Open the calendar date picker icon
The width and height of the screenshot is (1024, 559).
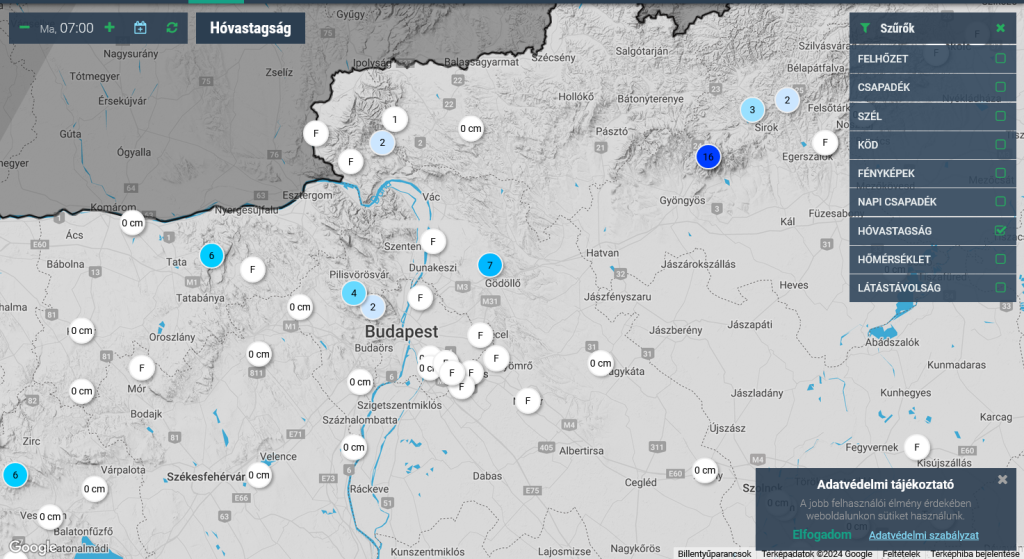click(140, 28)
